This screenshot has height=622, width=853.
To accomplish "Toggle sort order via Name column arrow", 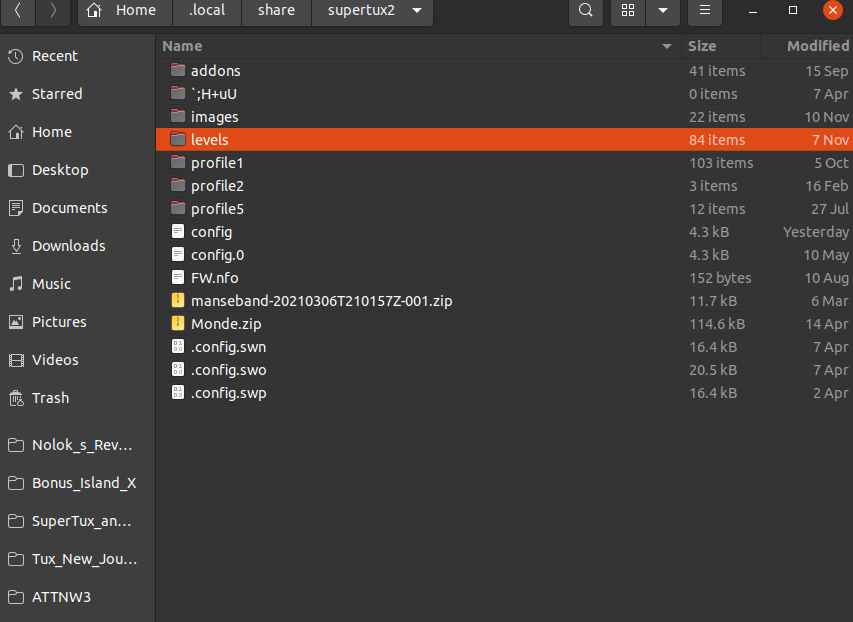I will click(x=667, y=47).
